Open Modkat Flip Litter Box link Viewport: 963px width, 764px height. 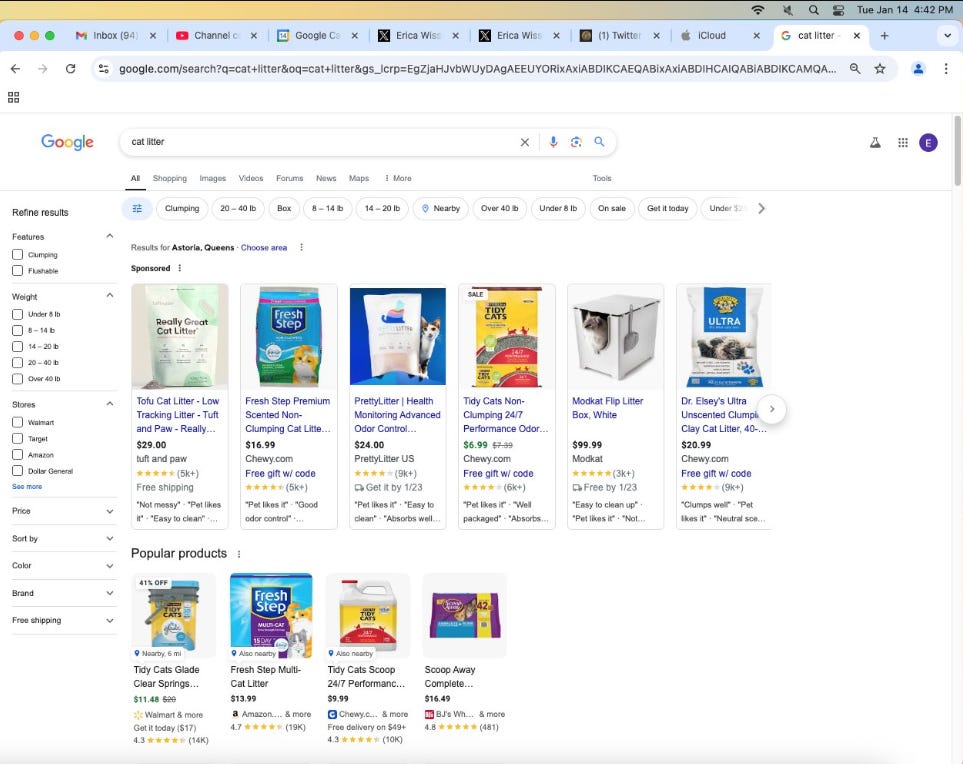607,408
